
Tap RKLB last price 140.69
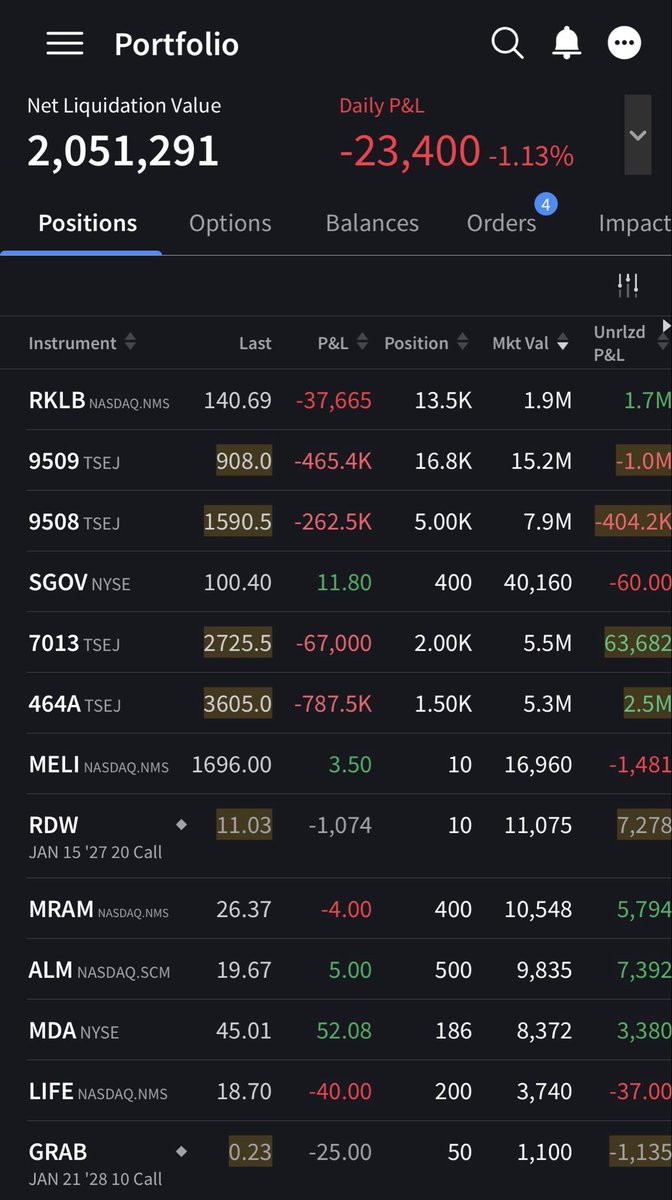237,401
